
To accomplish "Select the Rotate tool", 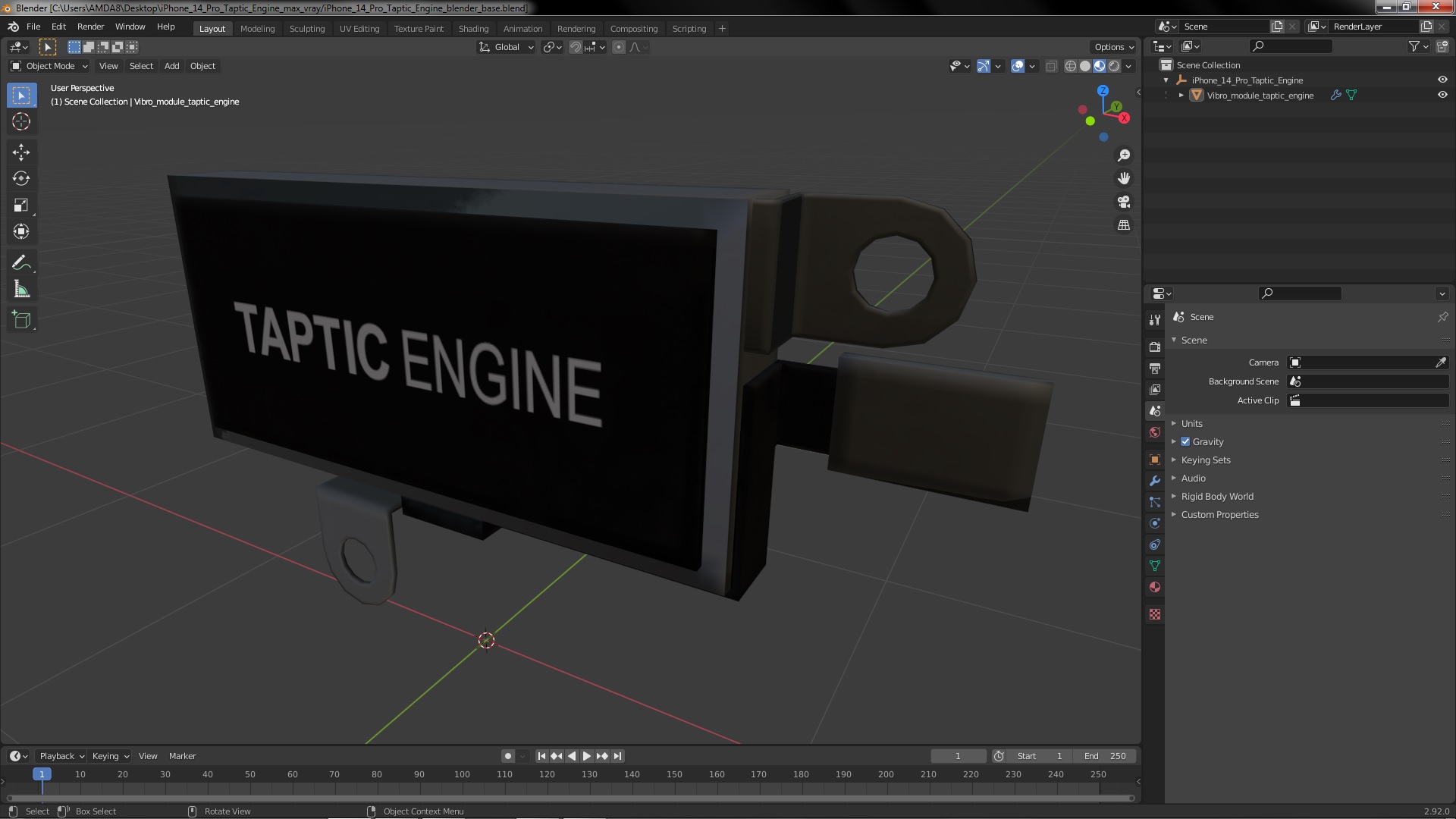I will (21, 179).
